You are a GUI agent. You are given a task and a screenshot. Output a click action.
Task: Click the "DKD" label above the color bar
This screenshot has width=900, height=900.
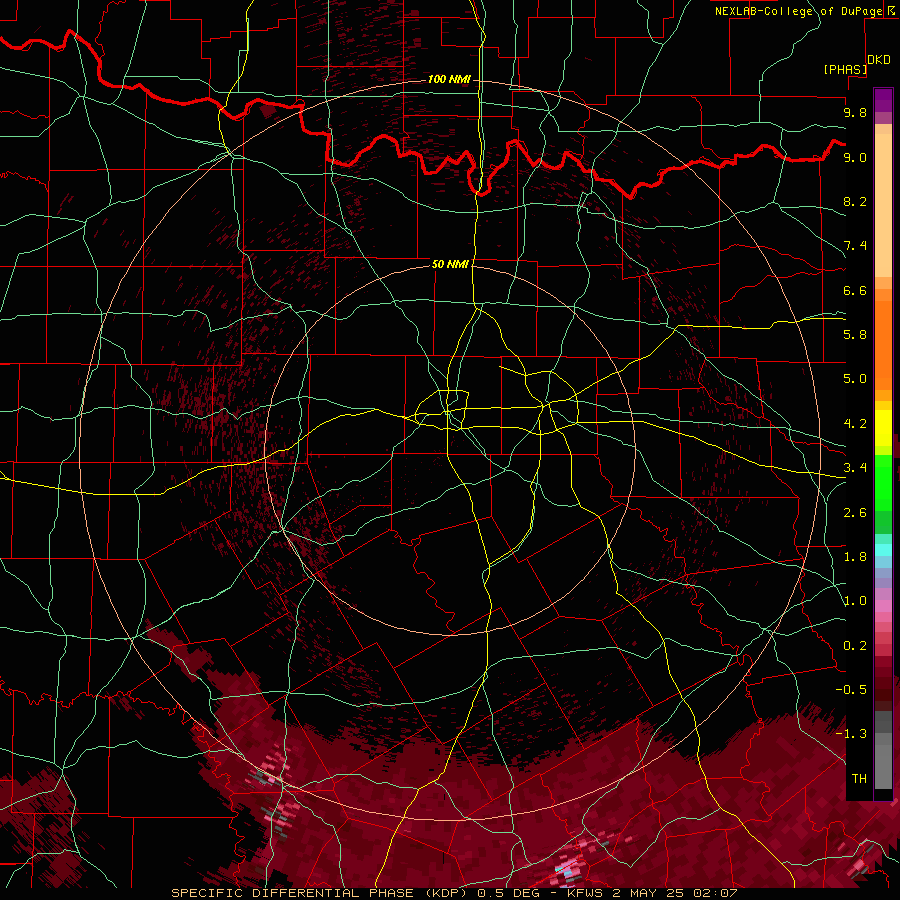(879, 60)
